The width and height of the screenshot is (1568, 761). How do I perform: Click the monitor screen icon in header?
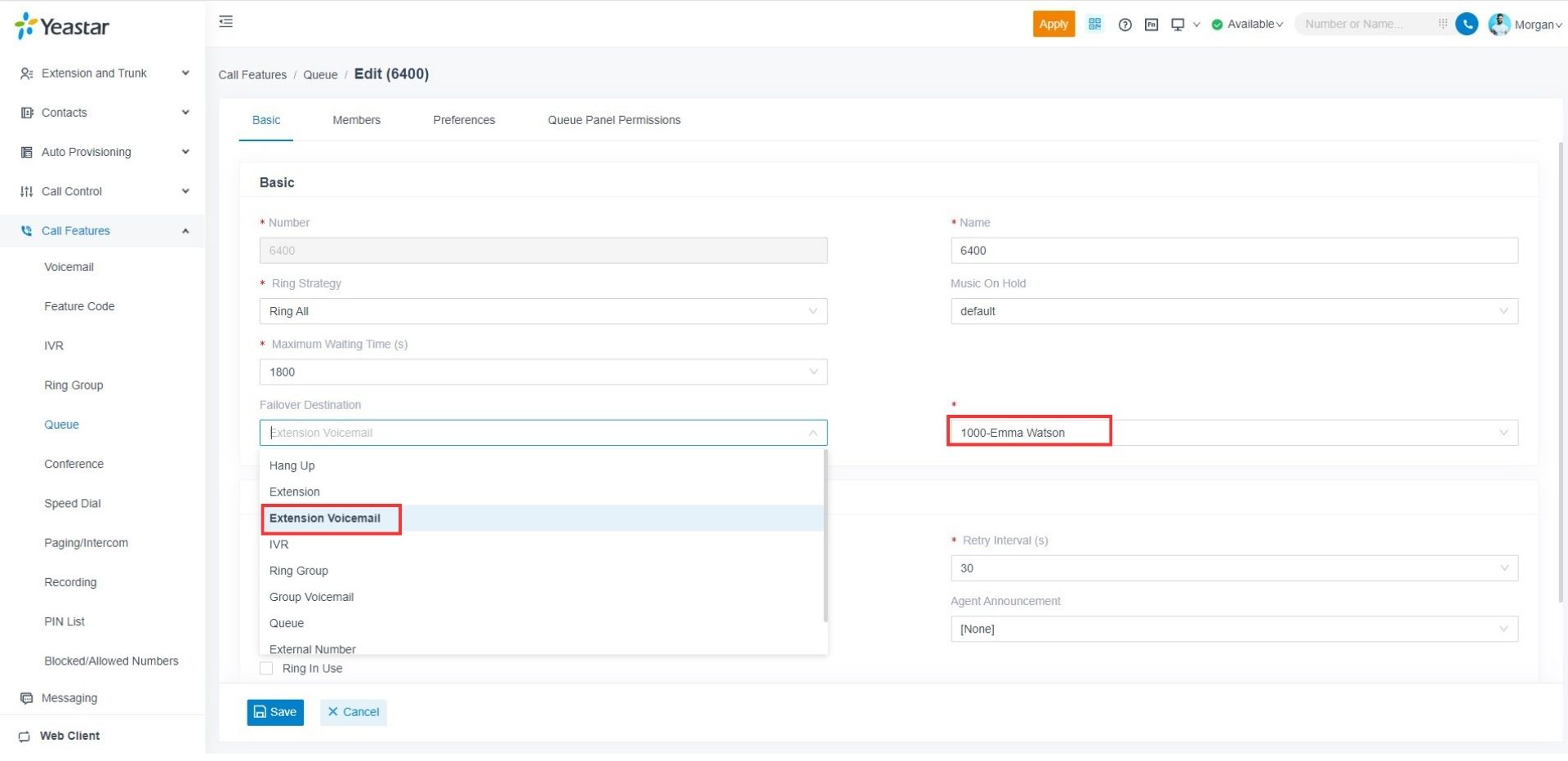(x=1177, y=24)
